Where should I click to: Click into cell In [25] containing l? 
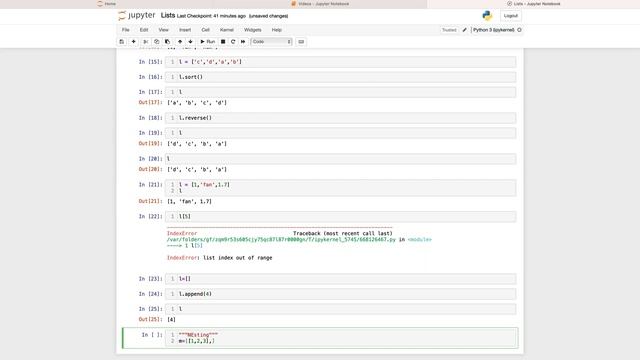(x=340, y=309)
